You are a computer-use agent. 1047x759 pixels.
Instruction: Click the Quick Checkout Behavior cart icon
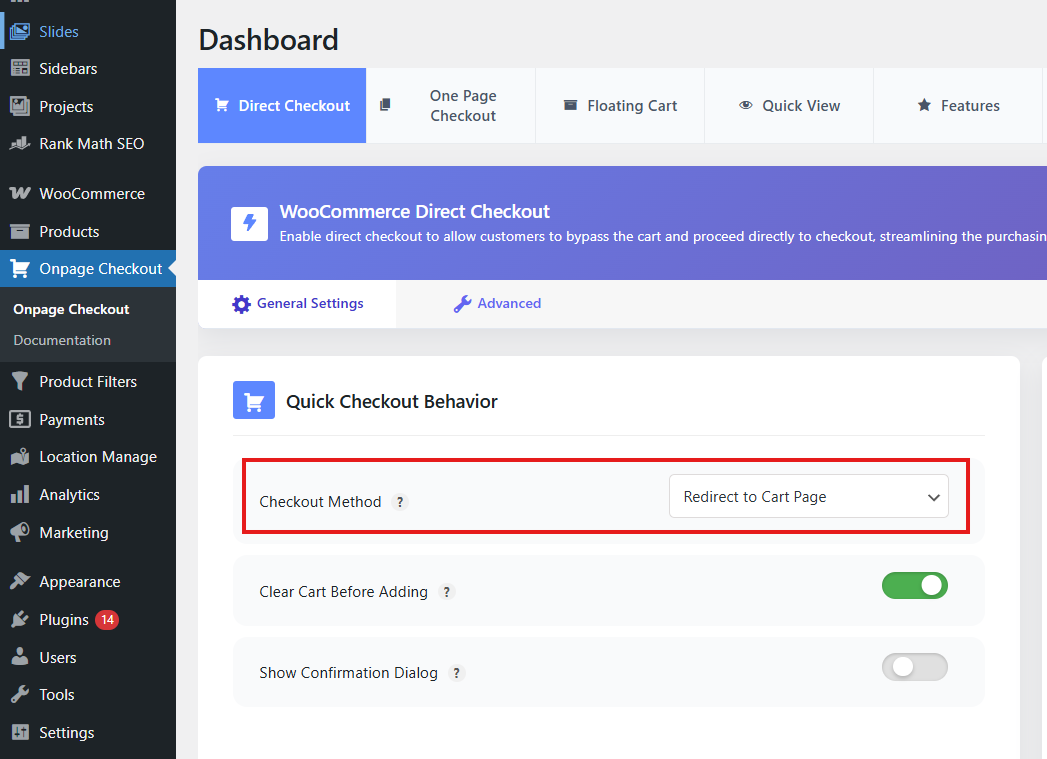click(x=254, y=401)
